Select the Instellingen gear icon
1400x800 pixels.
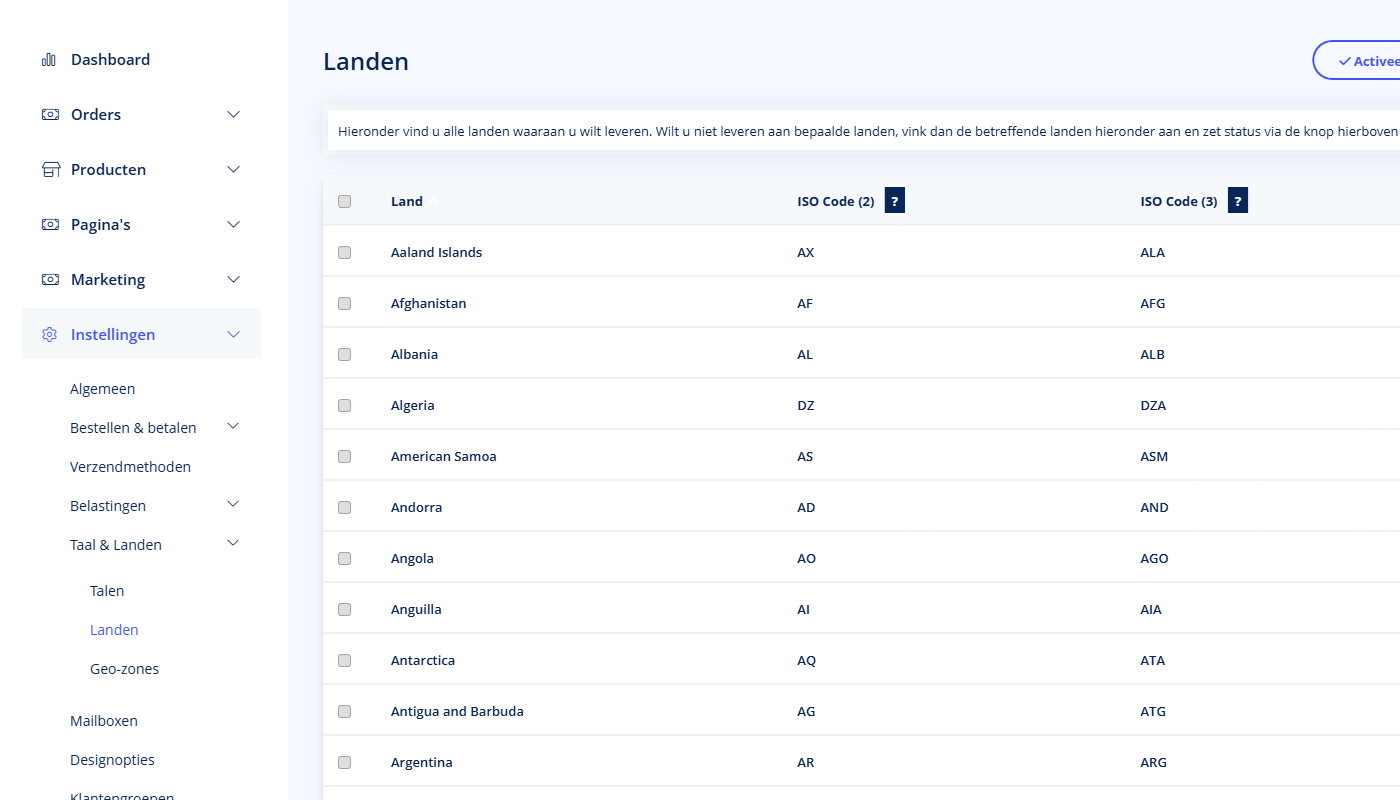click(49, 334)
